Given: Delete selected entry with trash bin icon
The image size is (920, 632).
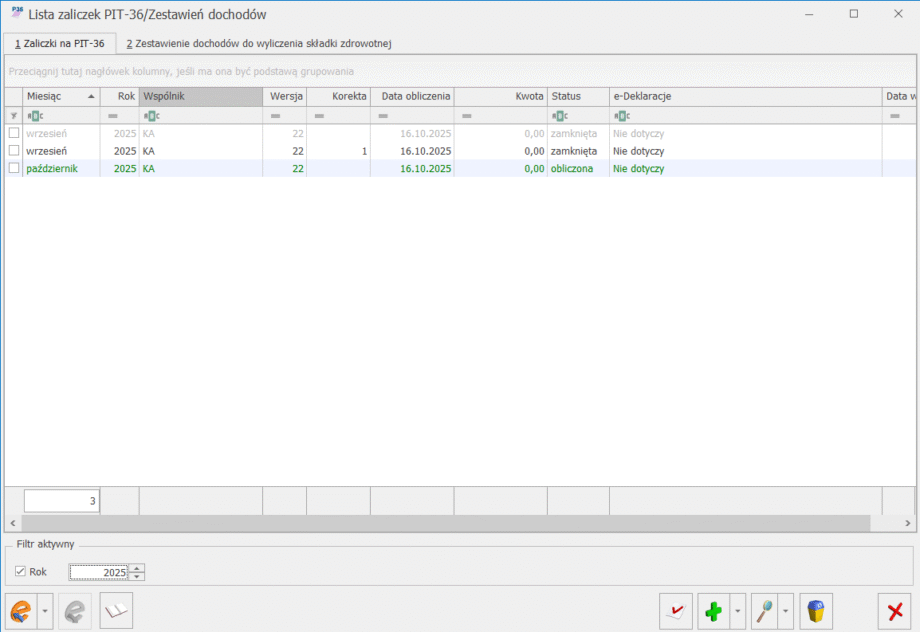Looking at the screenshot, I should pyautogui.click(x=816, y=610).
